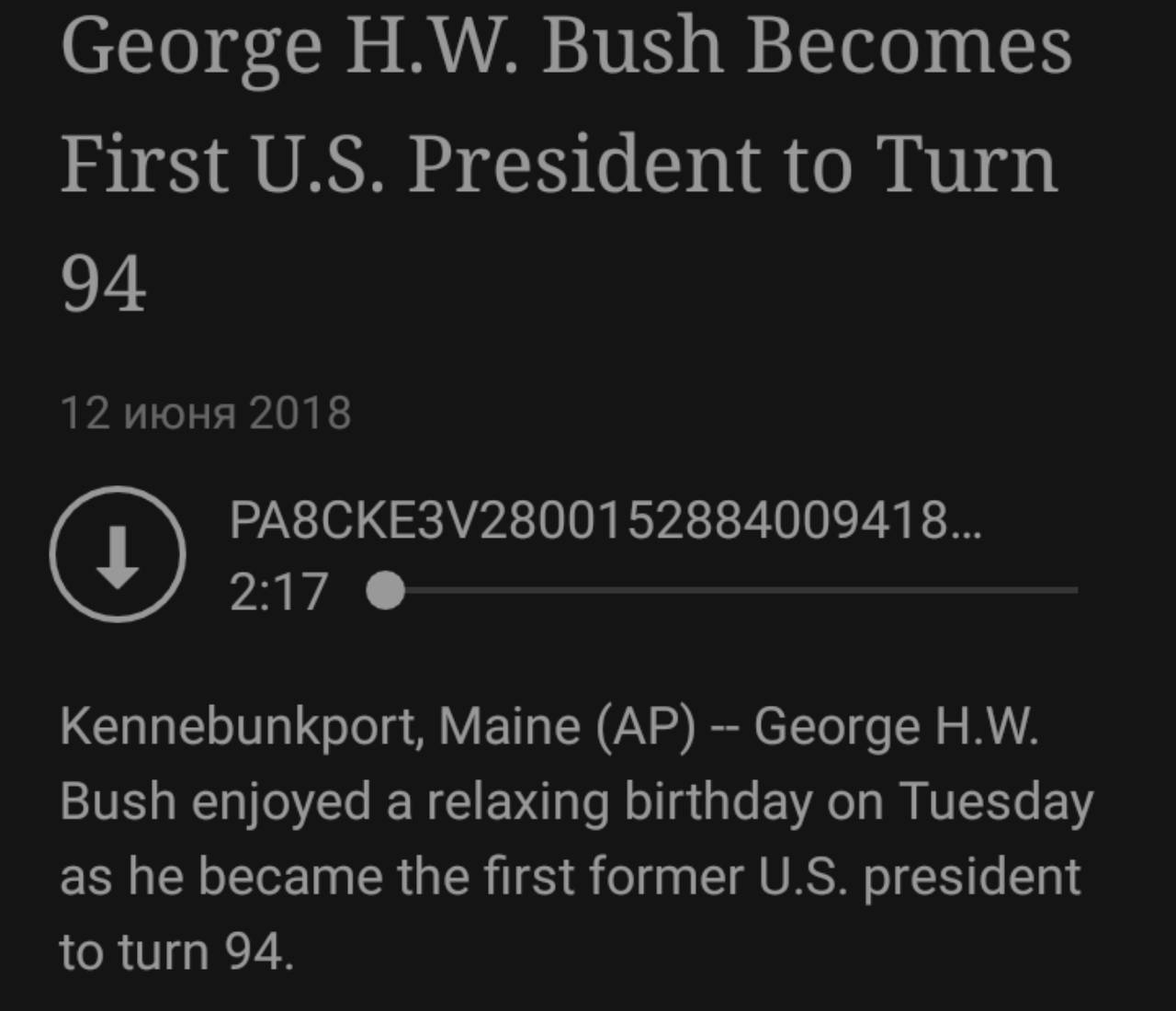Click the 2:17 audio duration label

(278, 591)
